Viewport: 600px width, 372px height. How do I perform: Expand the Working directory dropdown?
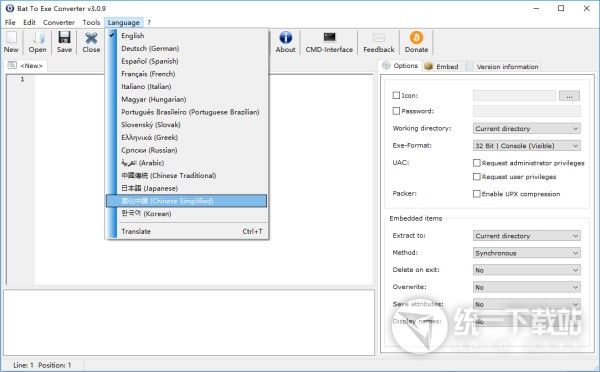527,129
